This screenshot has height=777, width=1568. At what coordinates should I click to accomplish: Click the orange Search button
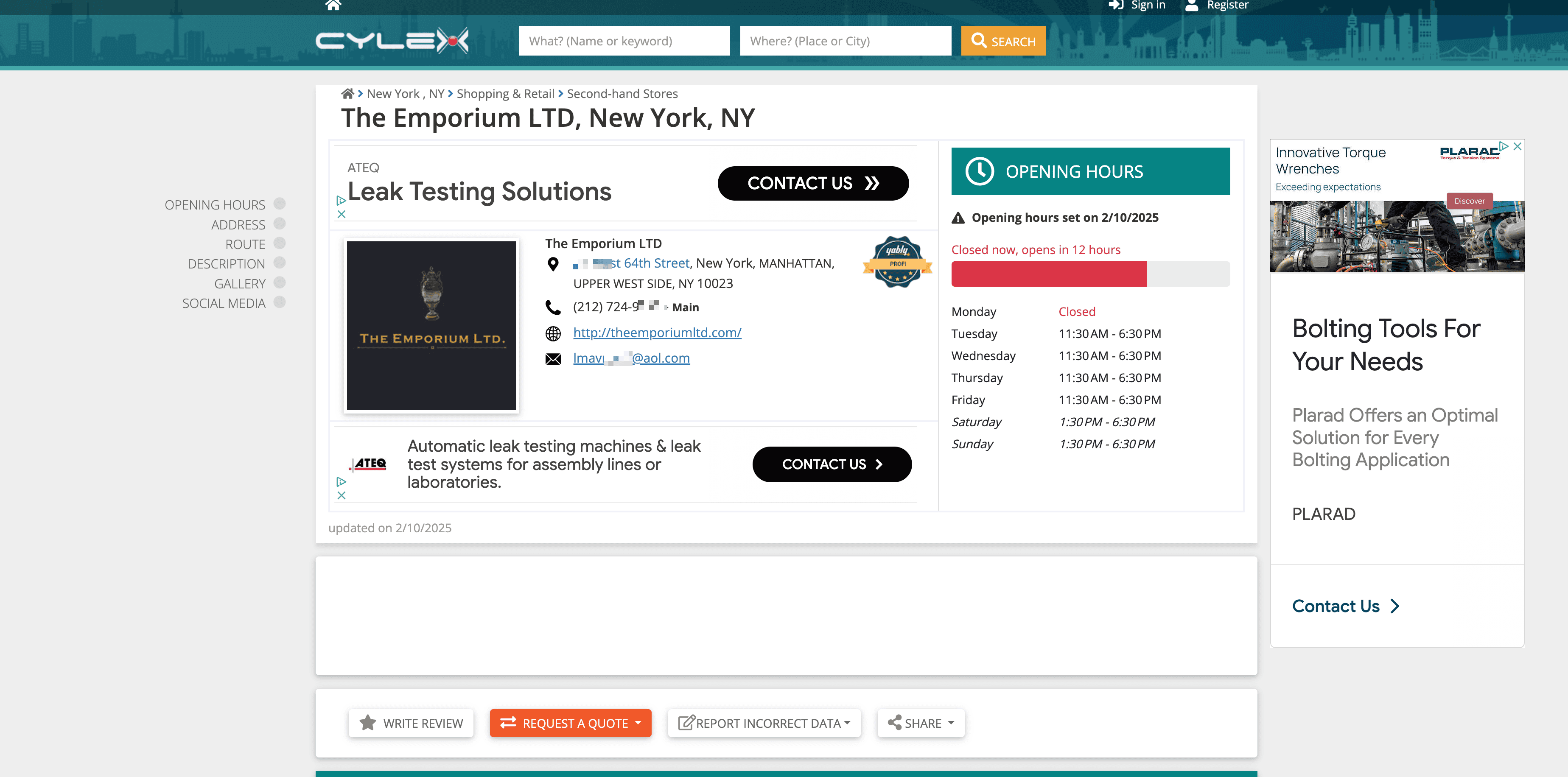click(x=1003, y=42)
